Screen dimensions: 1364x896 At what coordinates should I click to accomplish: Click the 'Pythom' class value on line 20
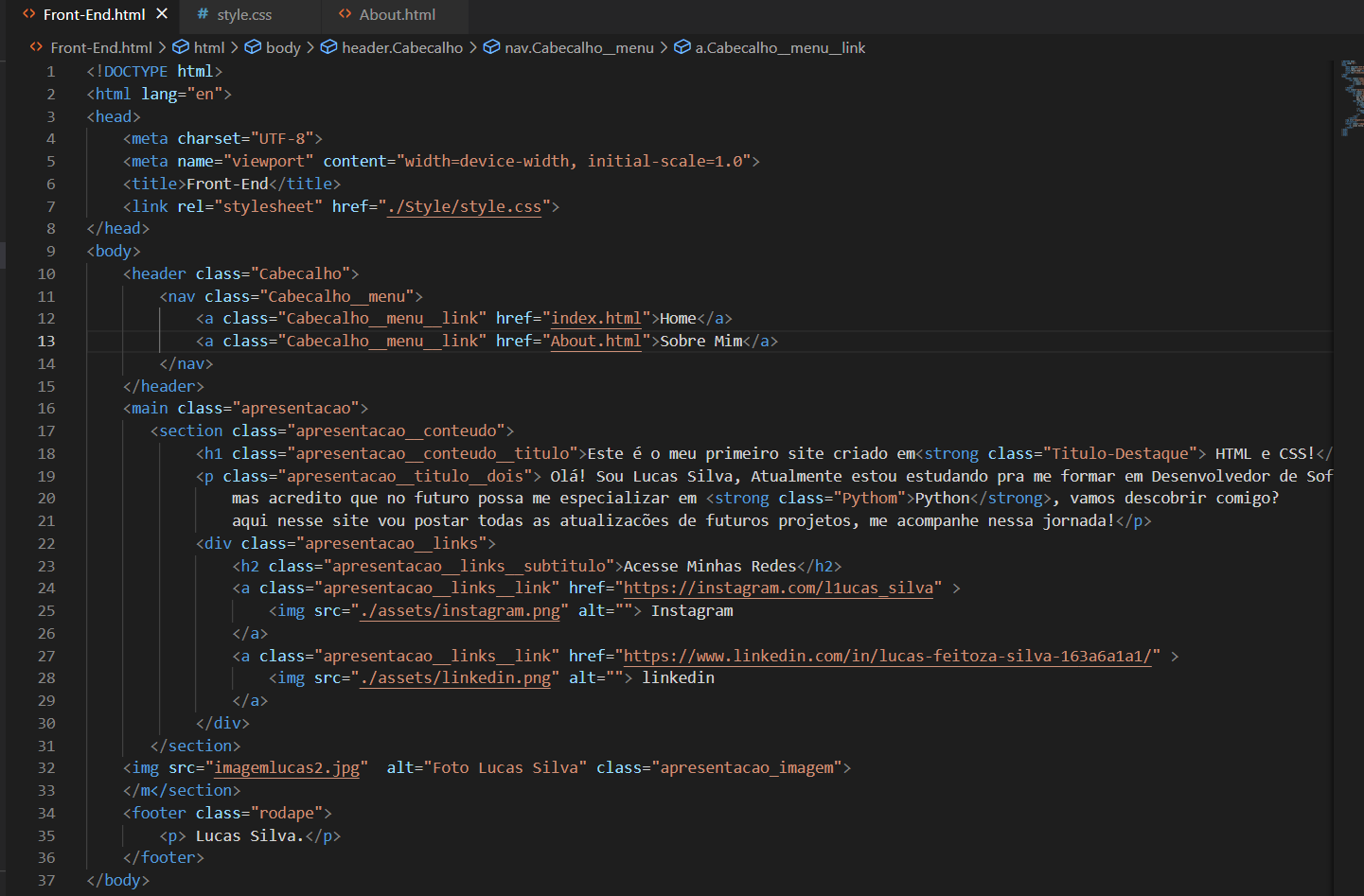pos(870,499)
